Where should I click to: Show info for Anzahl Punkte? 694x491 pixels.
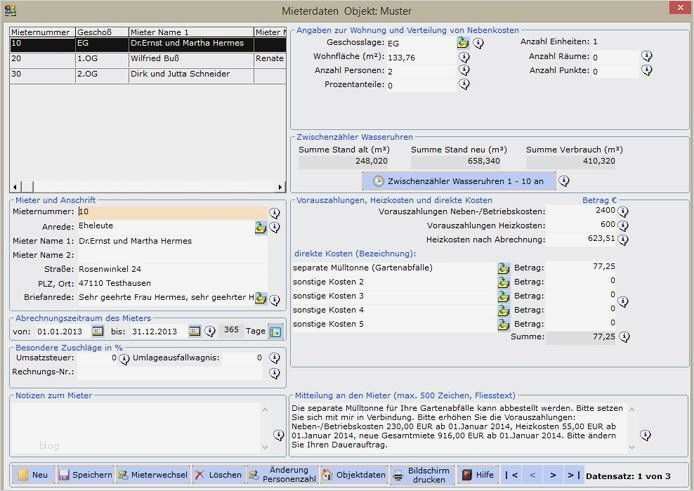click(647, 70)
